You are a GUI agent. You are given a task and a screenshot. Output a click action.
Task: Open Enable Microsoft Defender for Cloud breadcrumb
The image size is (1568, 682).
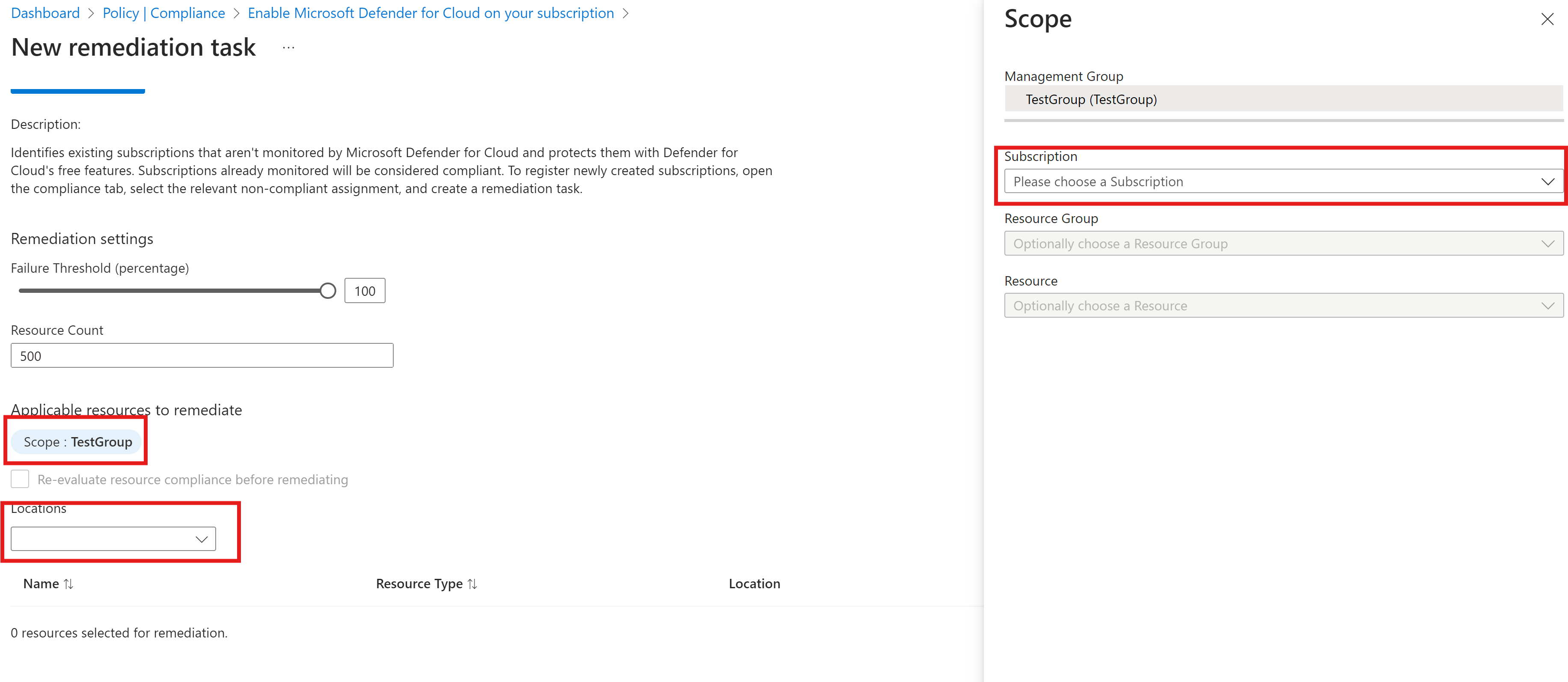click(431, 13)
